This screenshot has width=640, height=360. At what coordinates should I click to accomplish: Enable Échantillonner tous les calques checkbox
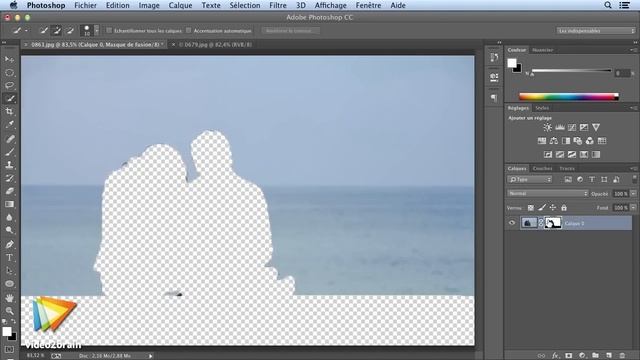click(109, 30)
